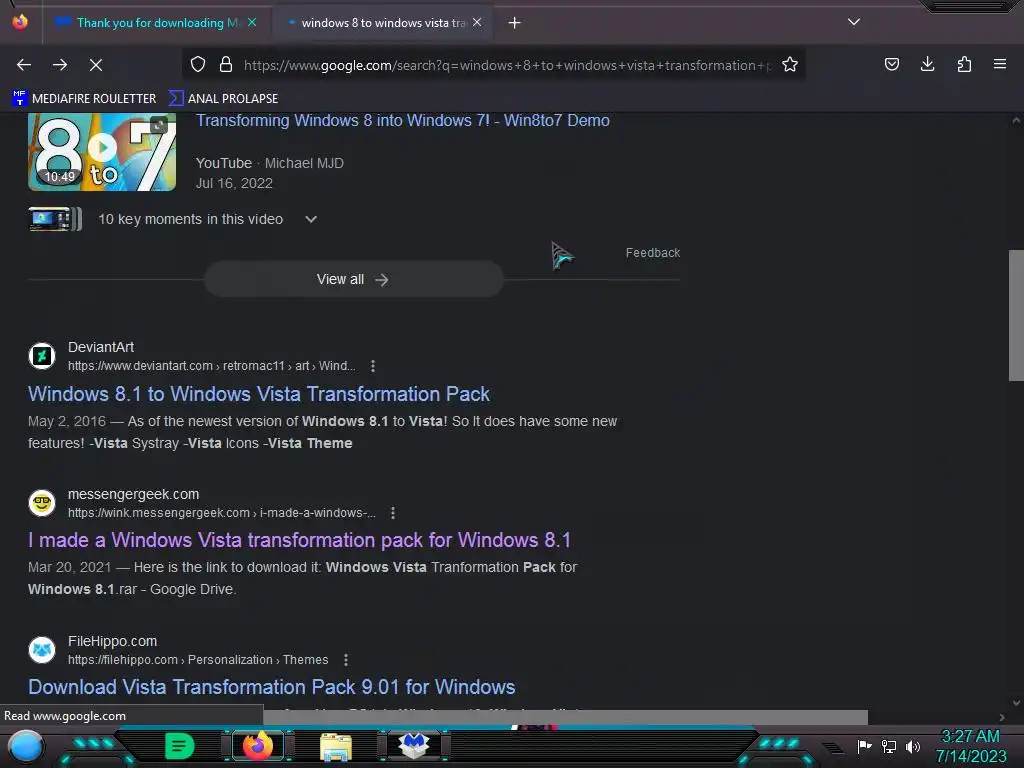
Task: View site security lock info
Action: coord(226,64)
